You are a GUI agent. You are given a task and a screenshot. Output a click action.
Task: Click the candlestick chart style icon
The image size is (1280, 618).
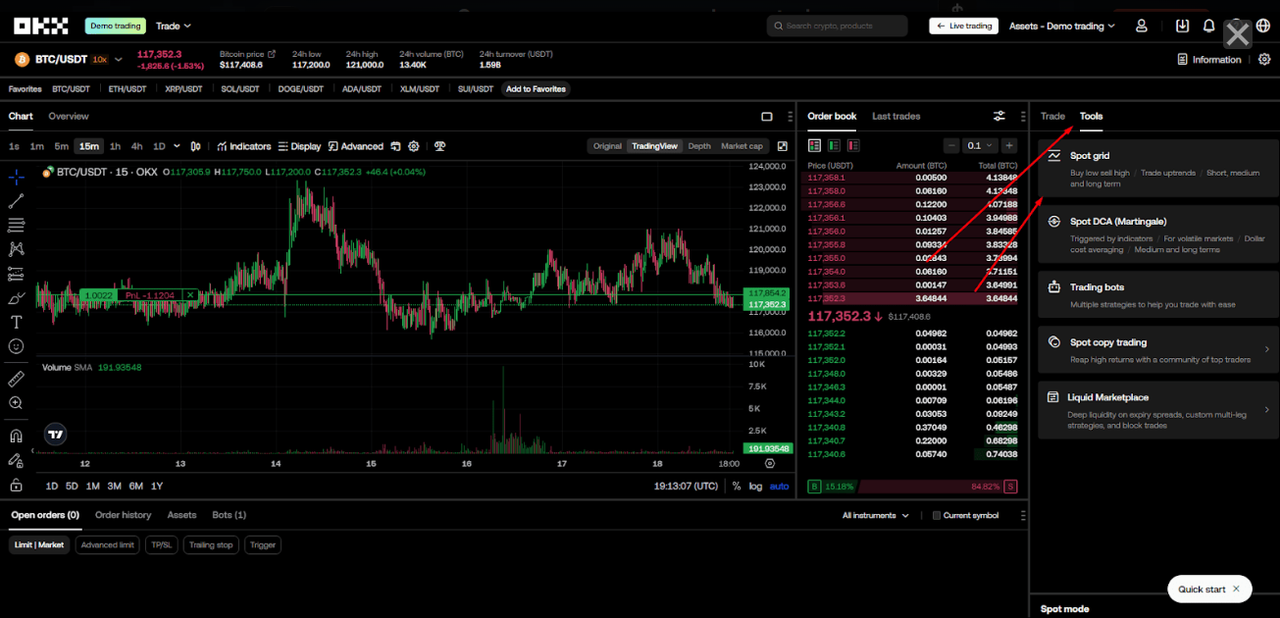tap(196, 146)
